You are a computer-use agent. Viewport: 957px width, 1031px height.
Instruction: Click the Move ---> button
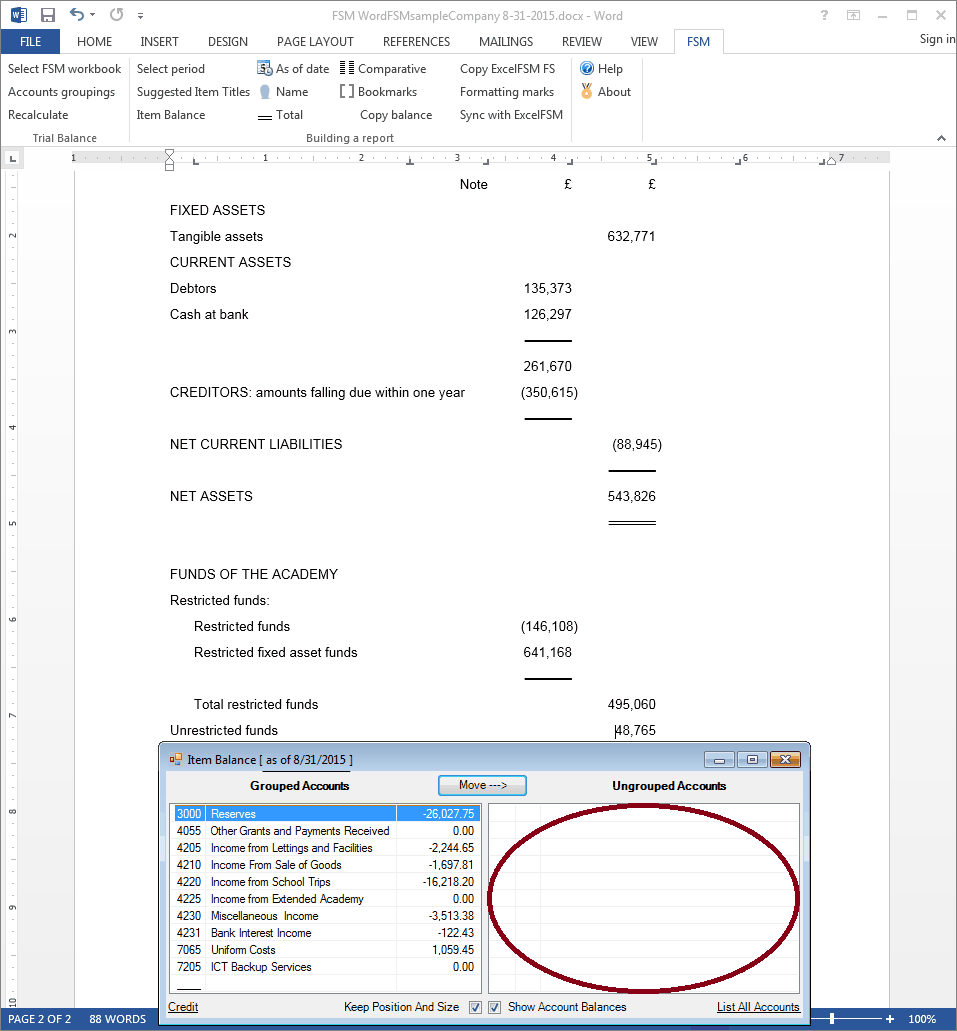(x=482, y=785)
